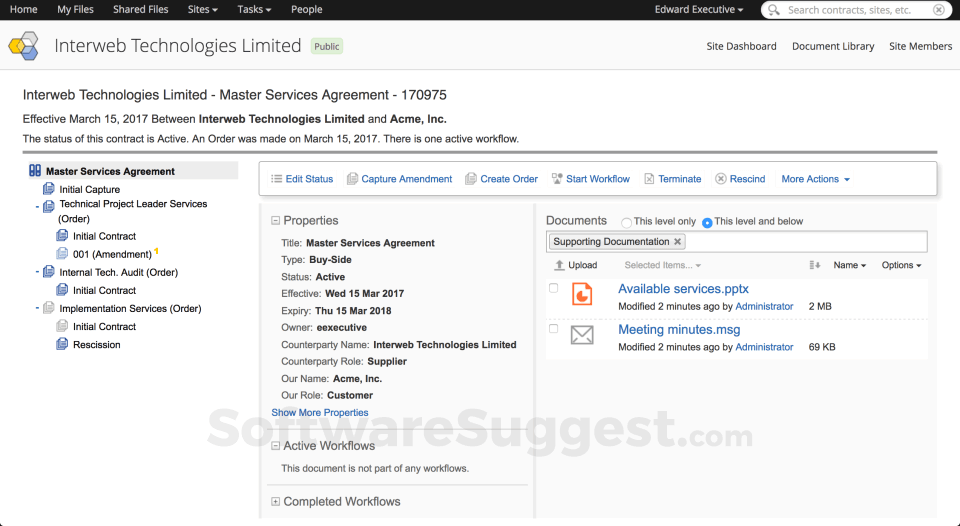Click the Meeting minutes envelope icon

pyautogui.click(x=582, y=335)
